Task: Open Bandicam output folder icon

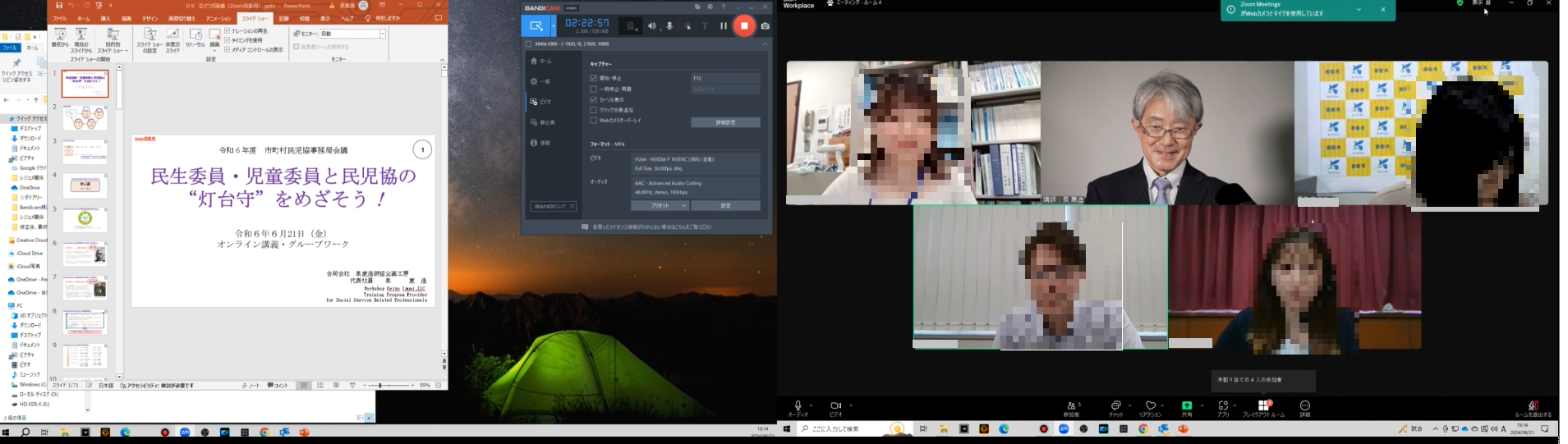Action: [697, 7]
